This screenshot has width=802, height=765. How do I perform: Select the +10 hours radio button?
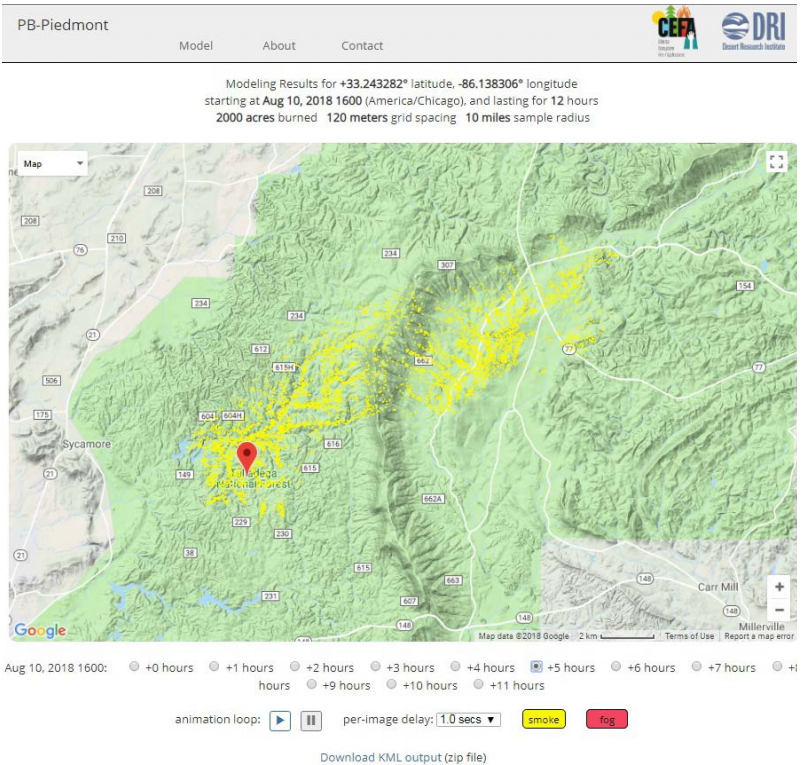[391, 684]
